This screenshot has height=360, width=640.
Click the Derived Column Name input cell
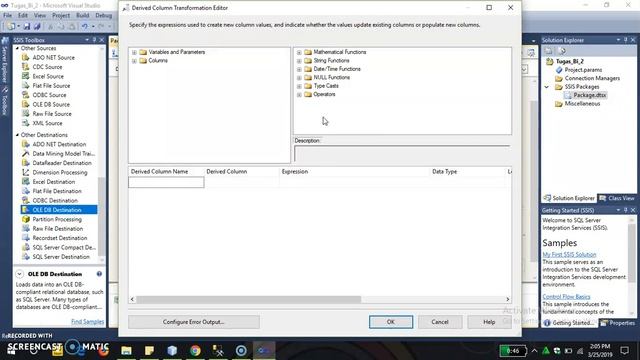166,182
